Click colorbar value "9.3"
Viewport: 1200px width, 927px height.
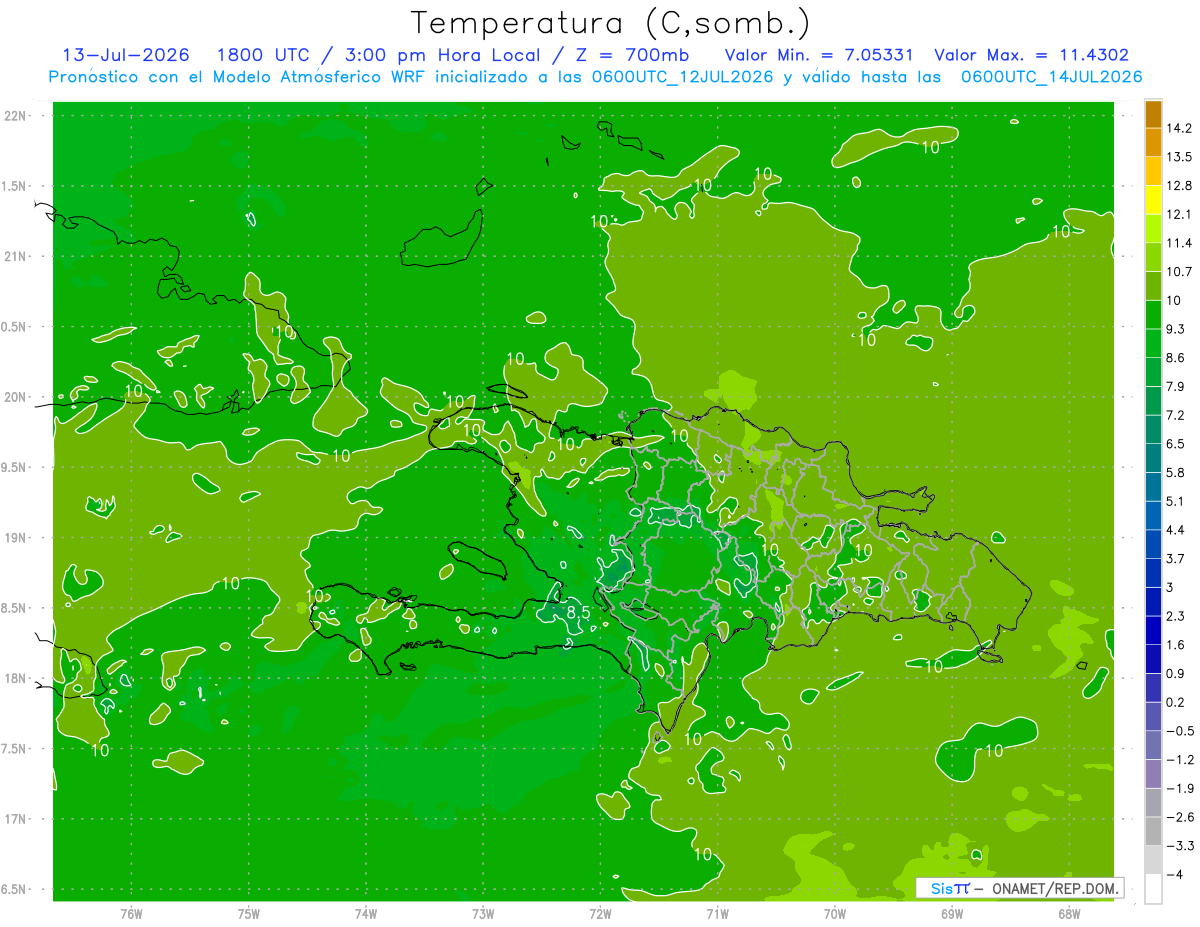(x=1176, y=329)
